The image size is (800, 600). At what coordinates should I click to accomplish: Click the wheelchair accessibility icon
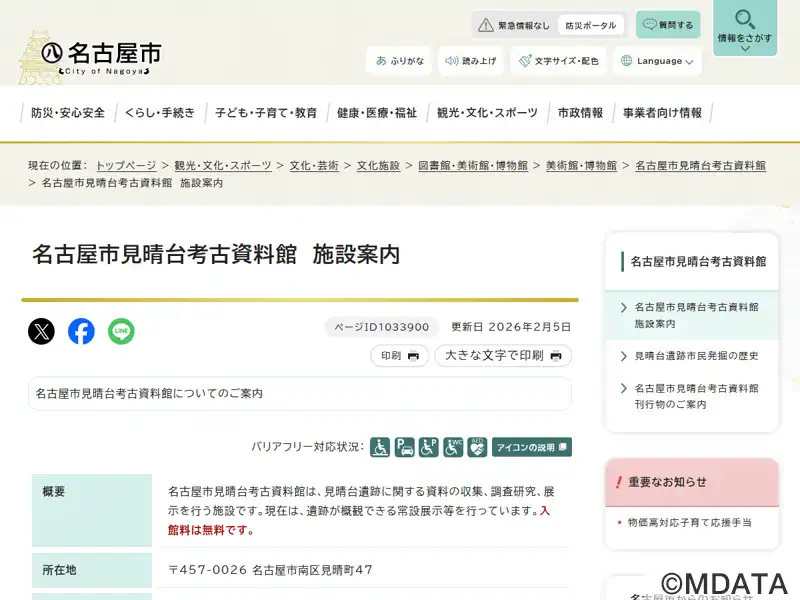pyautogui.click(x=380, y=447)
